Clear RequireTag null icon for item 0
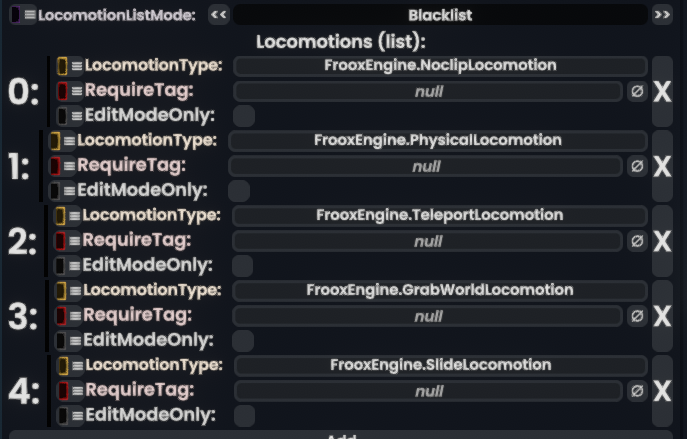 [x=637, y=91]
